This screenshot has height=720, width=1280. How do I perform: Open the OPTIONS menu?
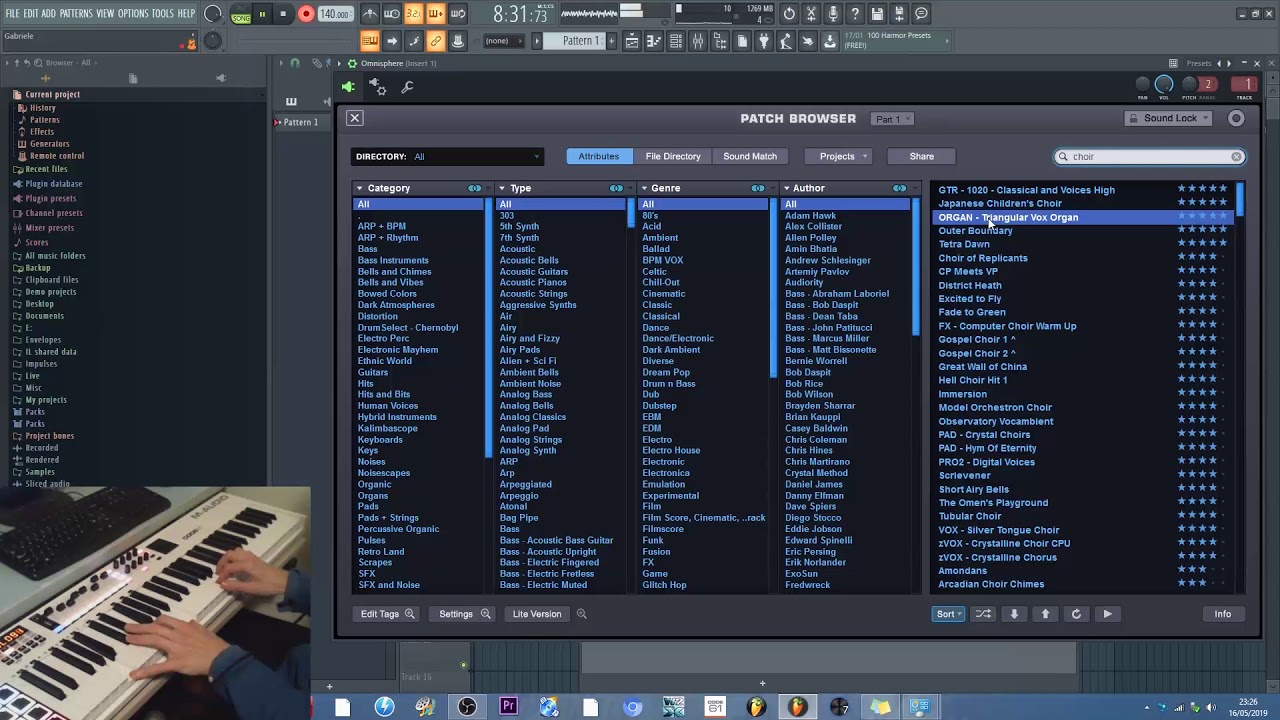coord(133,14)
